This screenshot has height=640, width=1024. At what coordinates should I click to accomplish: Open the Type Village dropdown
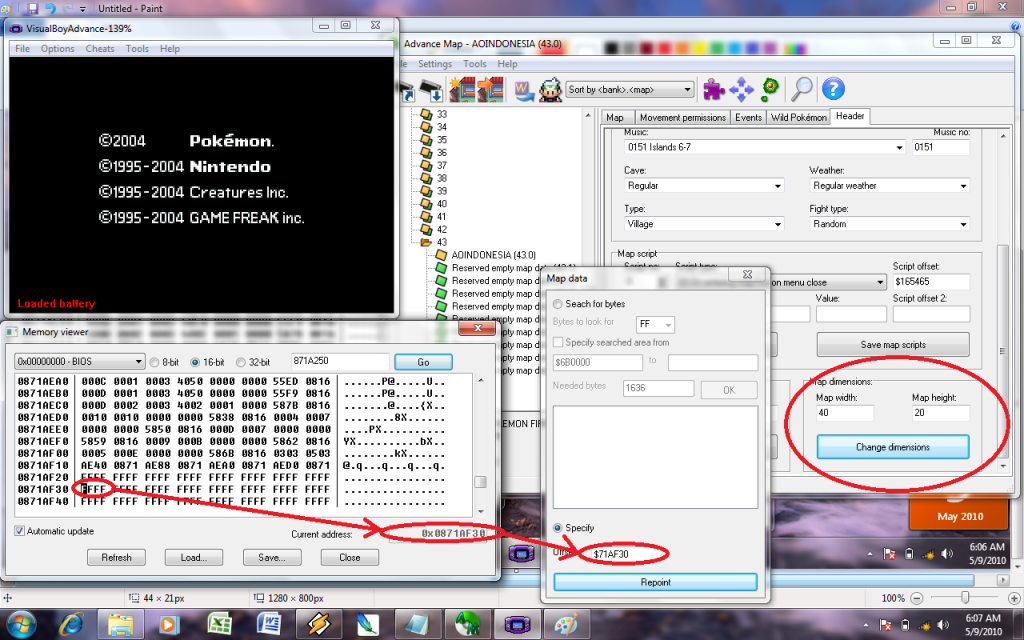pyautogui.click(x=704, y=224)
